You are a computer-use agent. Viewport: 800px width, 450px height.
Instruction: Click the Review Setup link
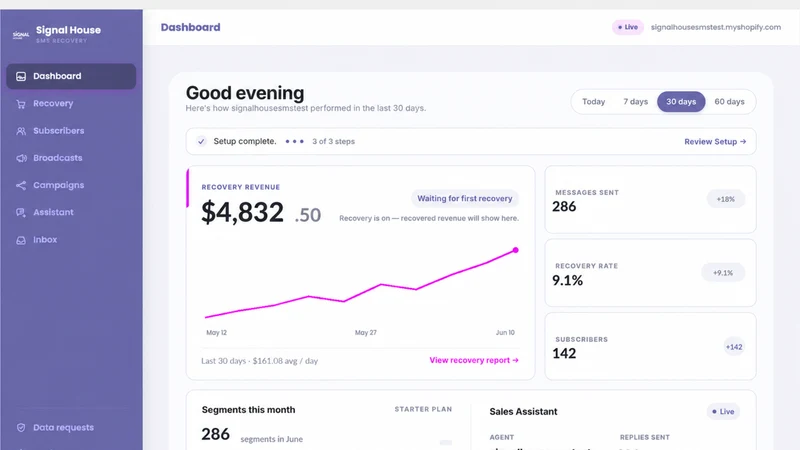(715, 141)
